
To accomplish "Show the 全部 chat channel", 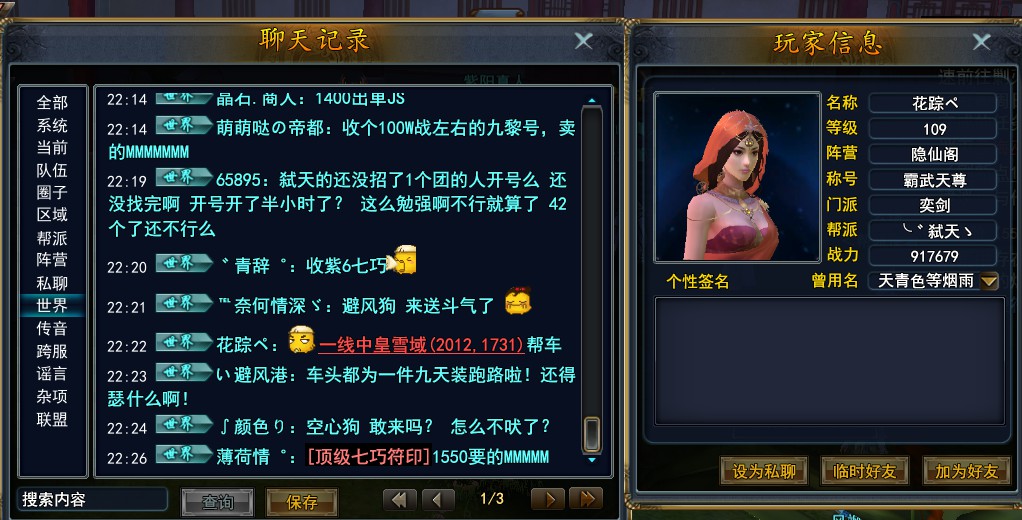I will (x=52, y=102).
